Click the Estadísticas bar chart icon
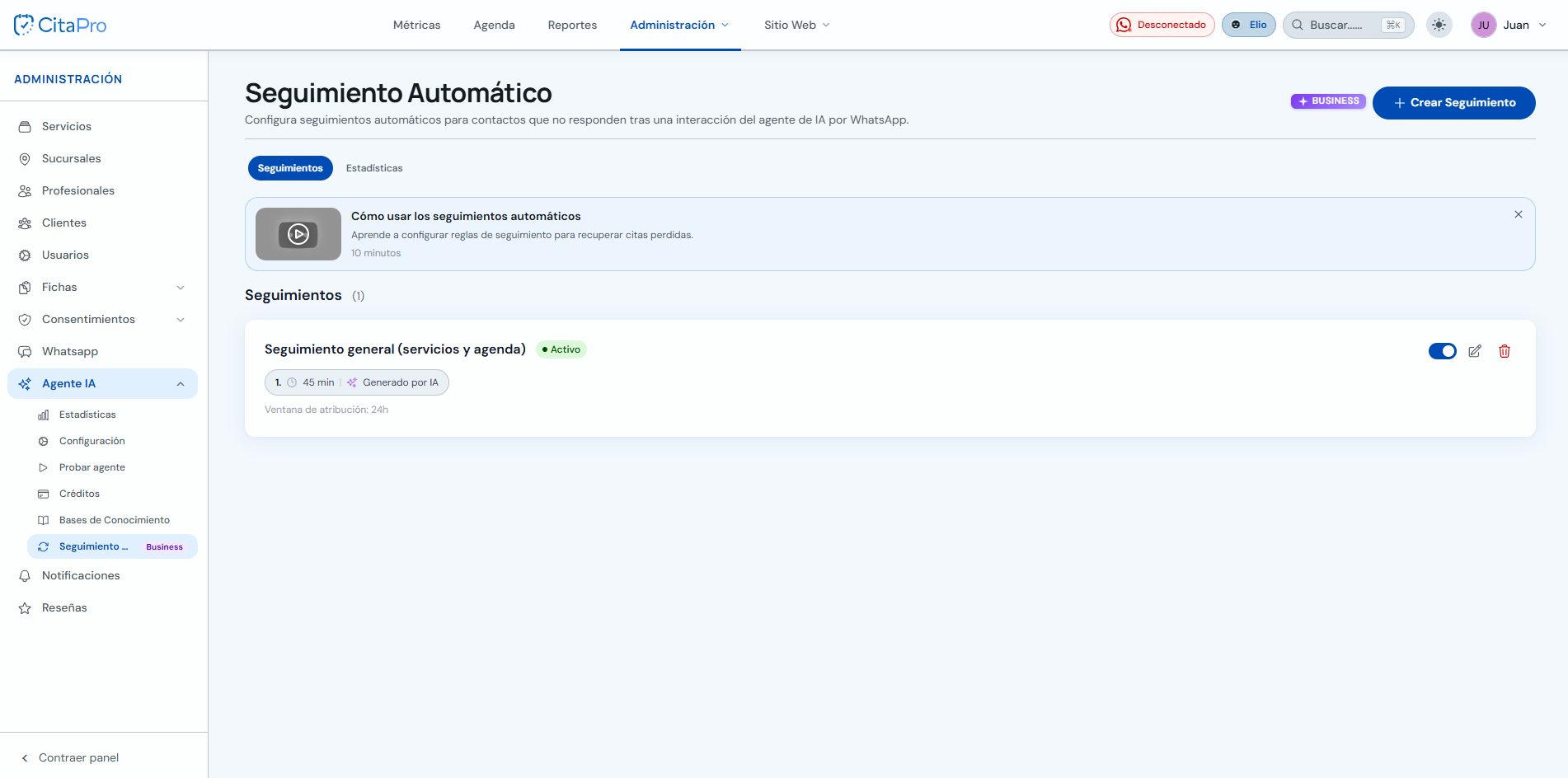Viewport: 1568px width, 778px height. pyautogui.click(x=44, y=415)
